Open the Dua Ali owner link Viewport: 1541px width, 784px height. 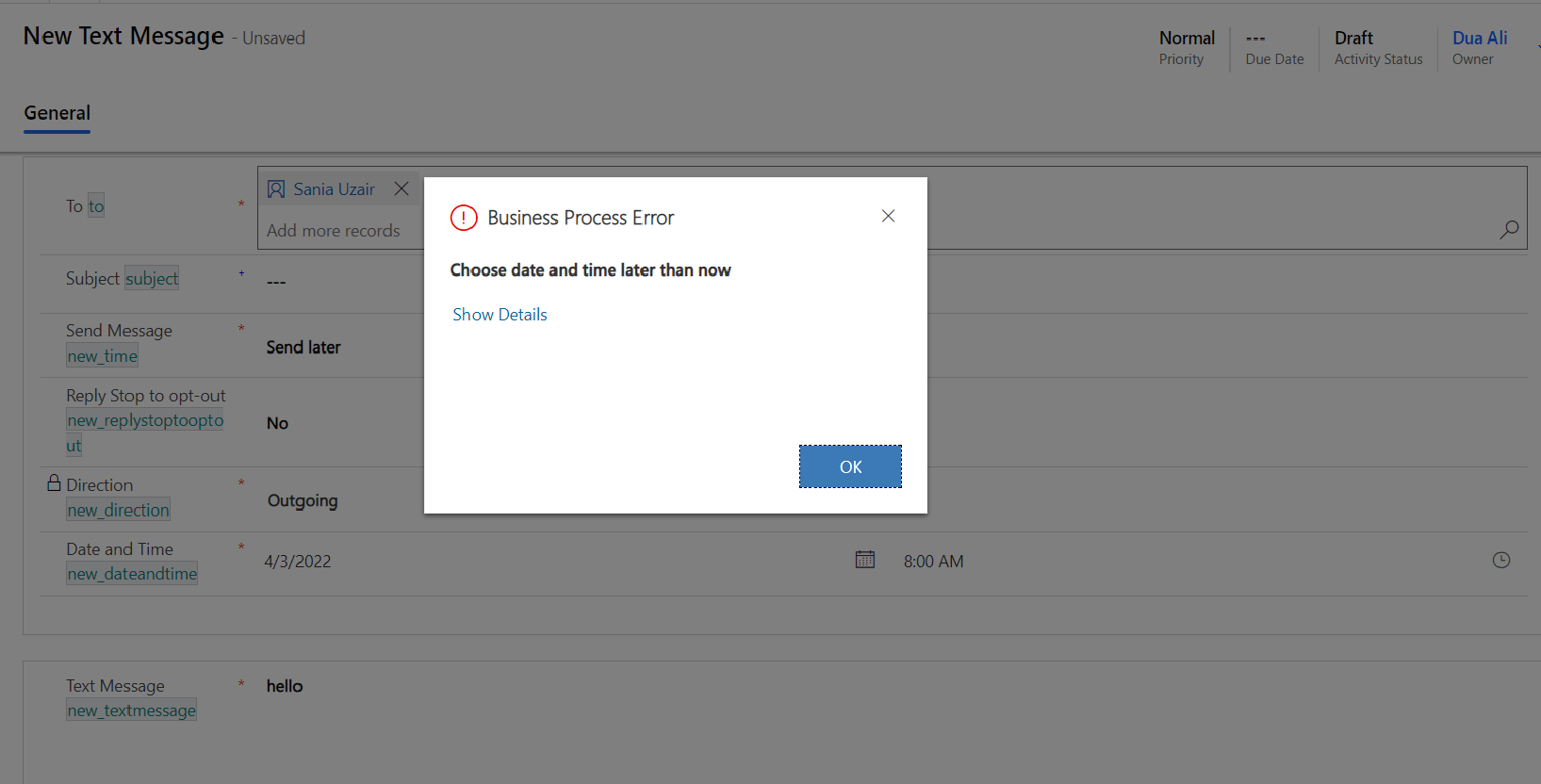tap(1479, 38)
